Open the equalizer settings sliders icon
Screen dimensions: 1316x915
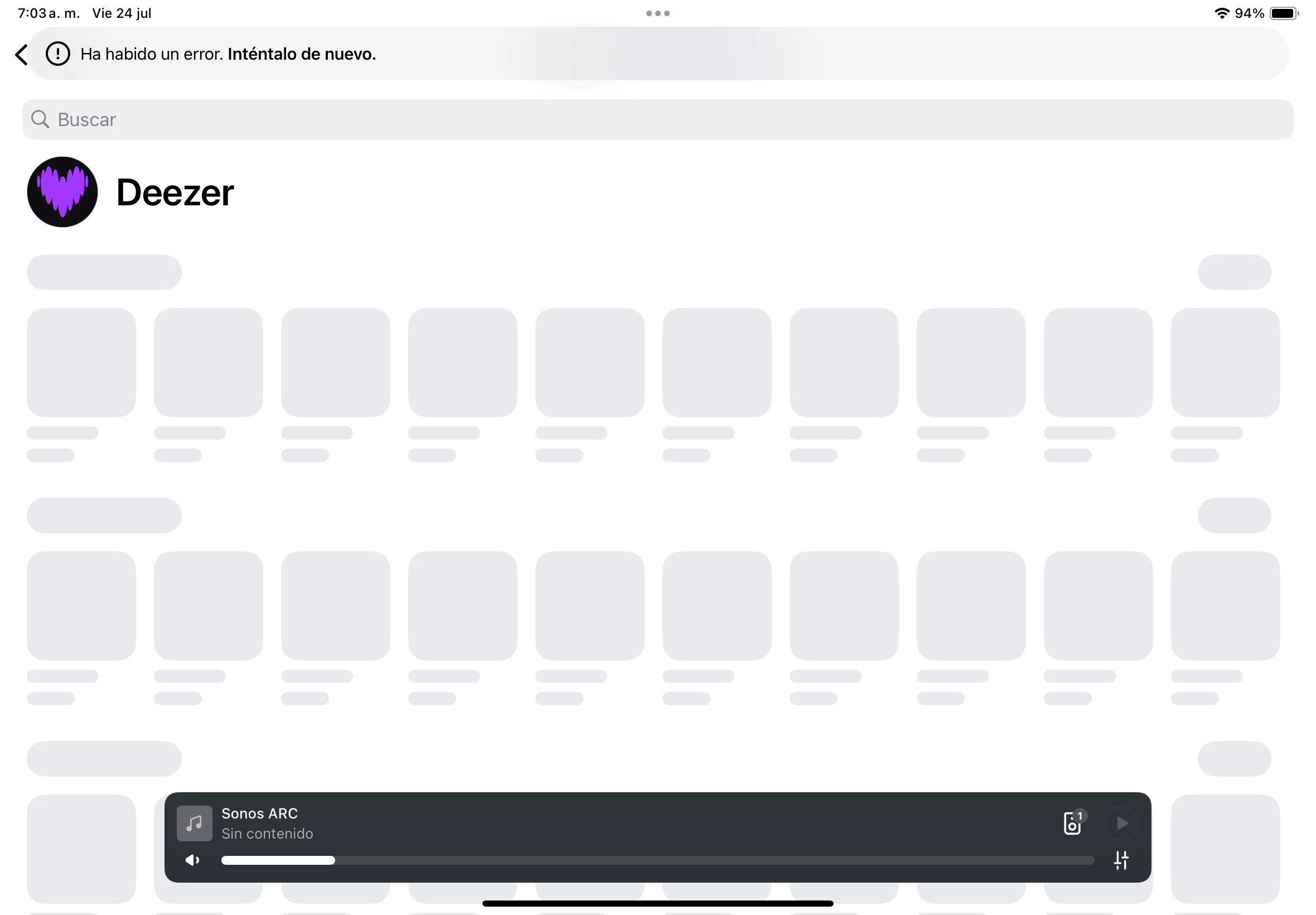pos(1121,860)
